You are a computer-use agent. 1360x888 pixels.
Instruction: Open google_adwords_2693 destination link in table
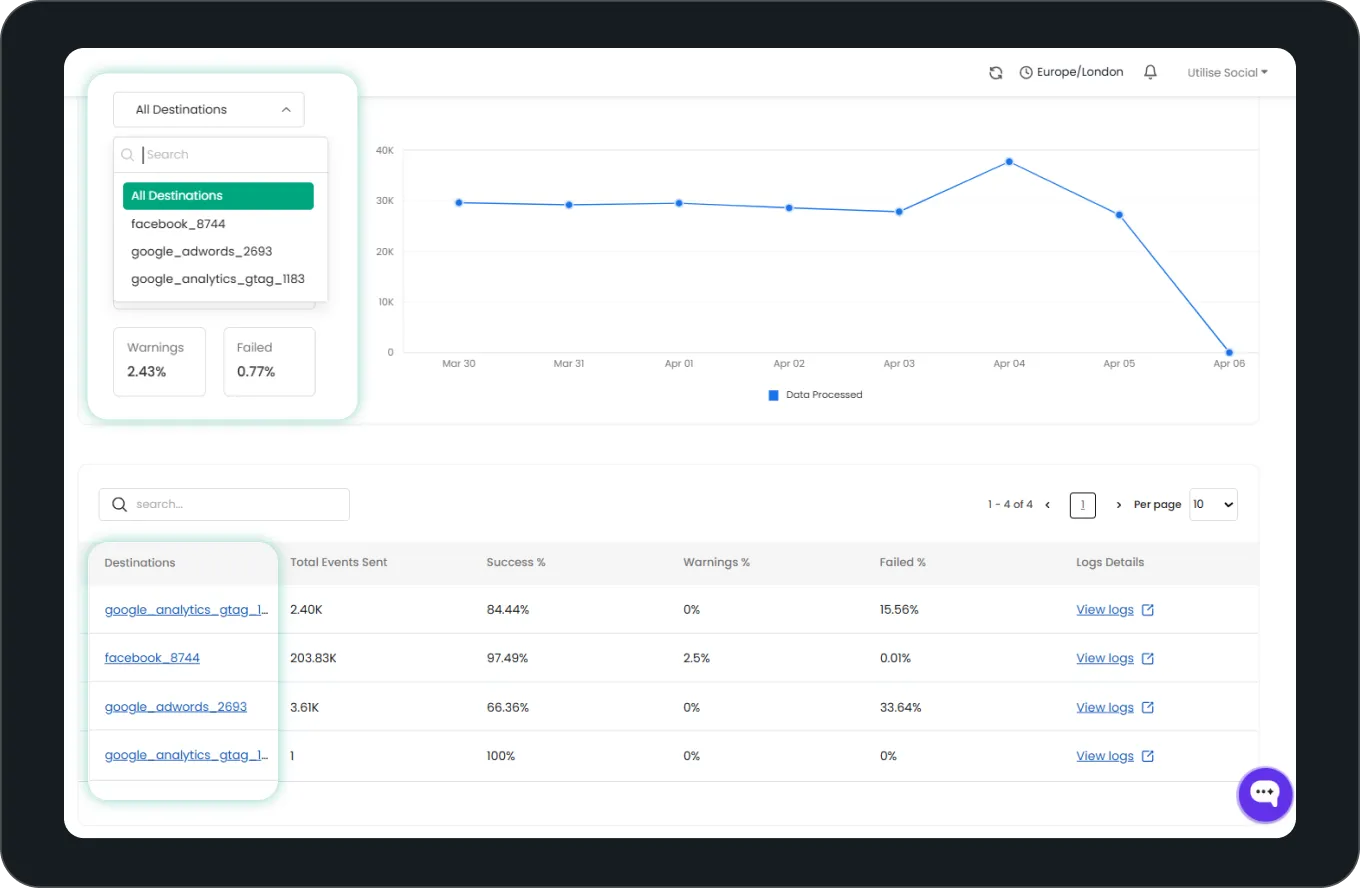click(x=176, y=707)
